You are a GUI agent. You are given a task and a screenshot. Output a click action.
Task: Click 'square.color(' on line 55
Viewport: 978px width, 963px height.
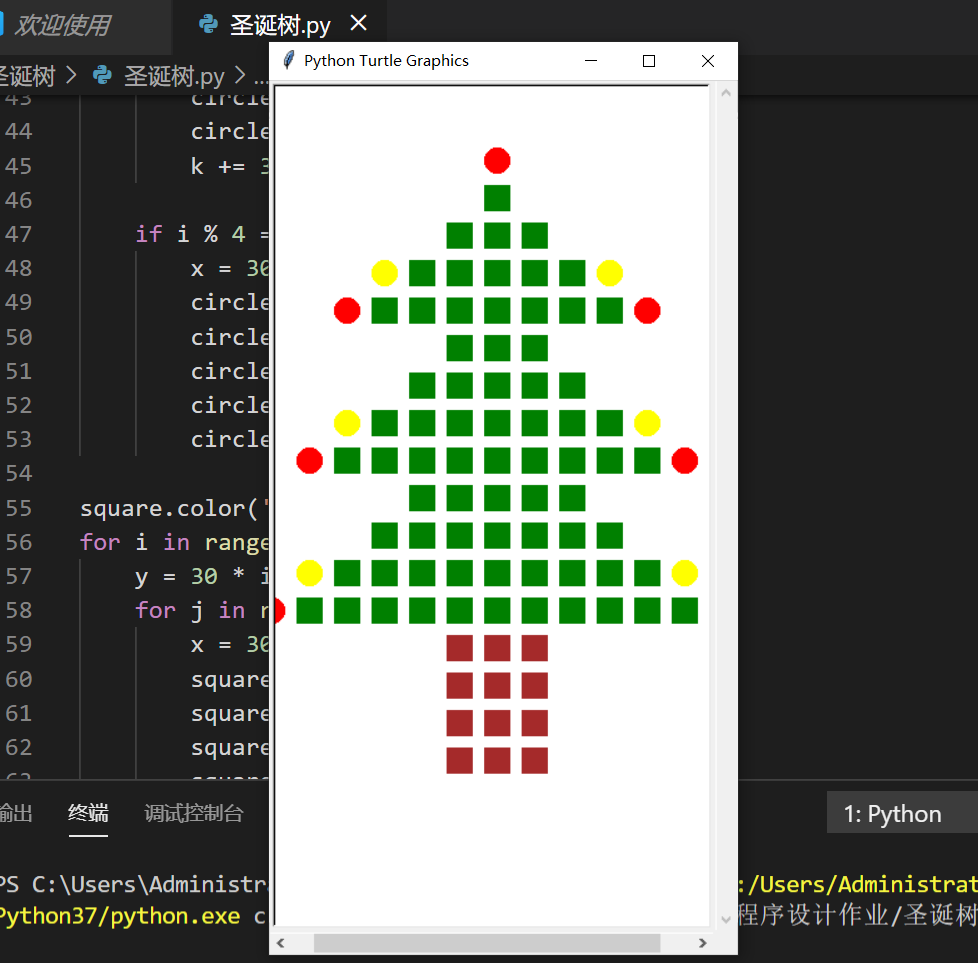(168, 508)
